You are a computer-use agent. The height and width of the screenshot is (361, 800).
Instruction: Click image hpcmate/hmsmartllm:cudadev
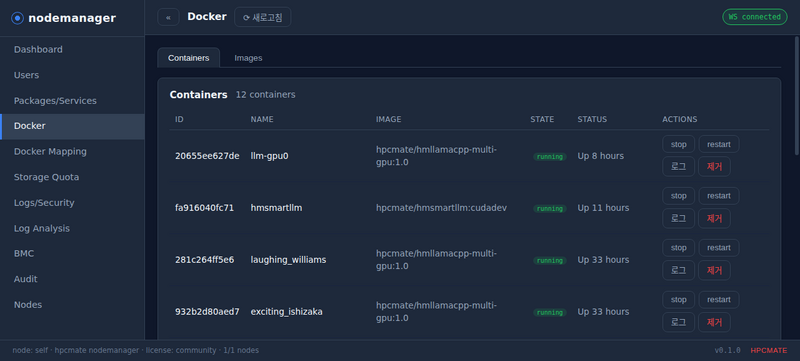pos(441,208)
